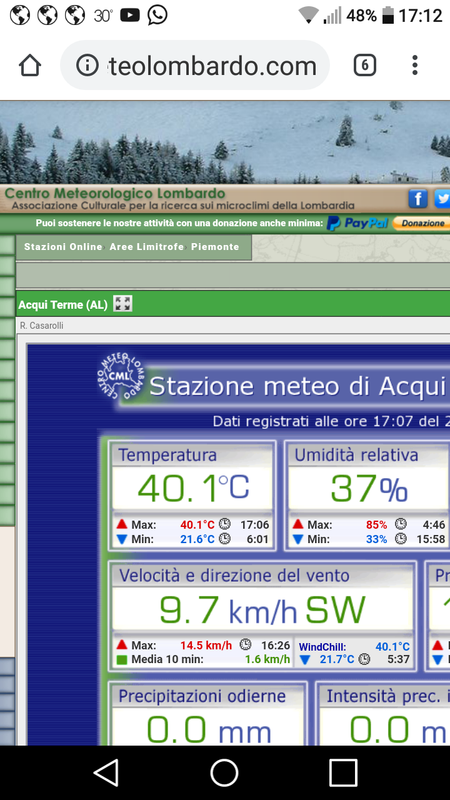Click the 0.0 mm Precipitazioni odierne value
This screenshot has width=450, height=800.
tap(209, 731)
